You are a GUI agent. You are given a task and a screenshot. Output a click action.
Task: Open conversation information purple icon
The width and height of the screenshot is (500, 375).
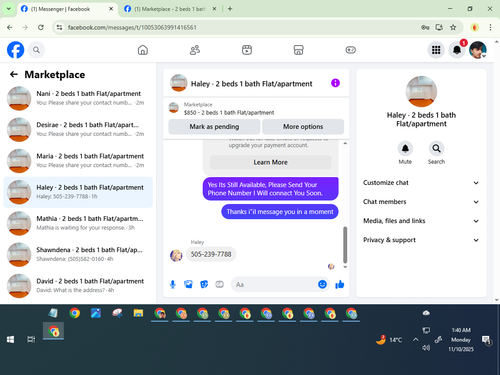click(x=335, y=83)
